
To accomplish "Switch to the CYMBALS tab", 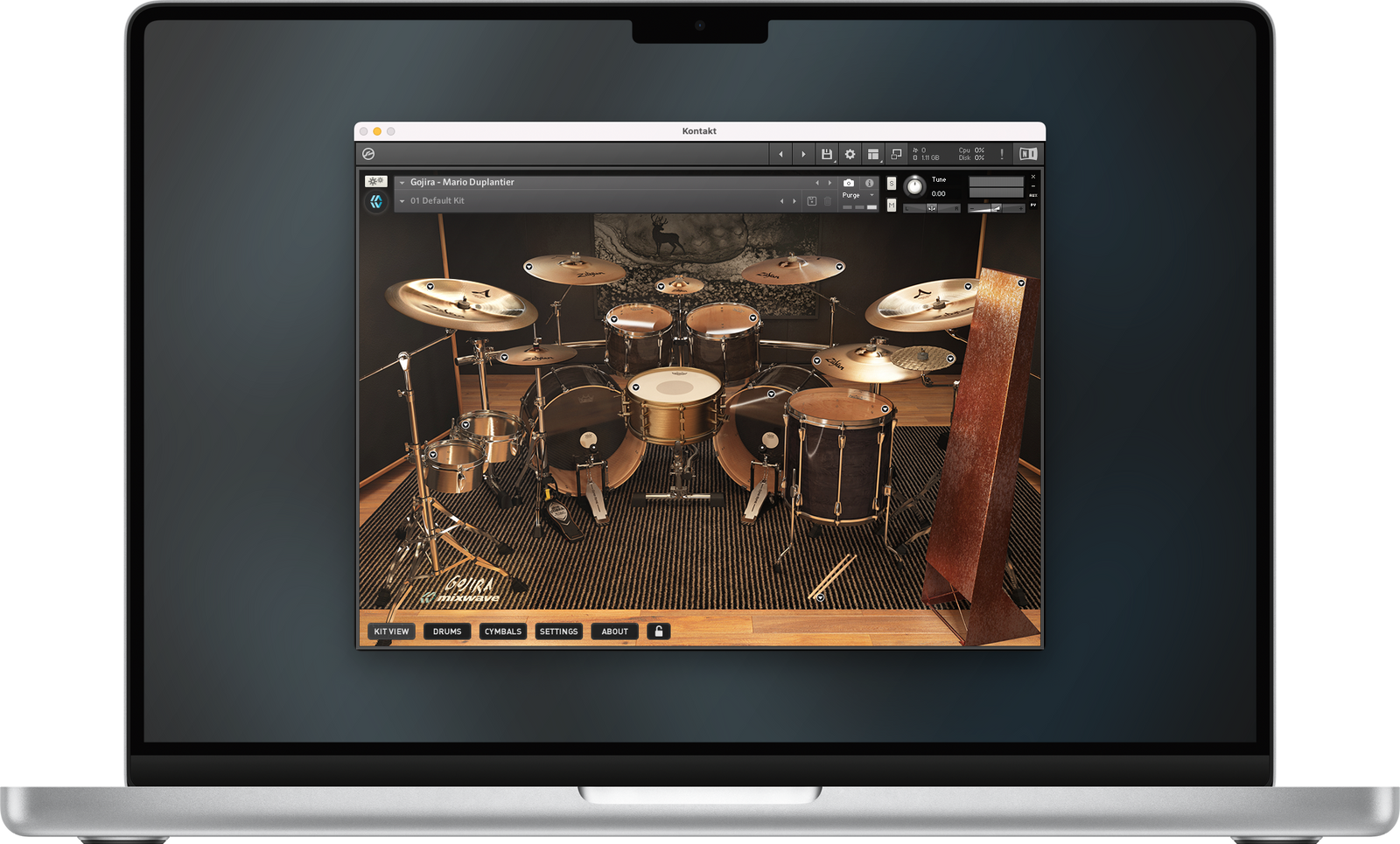I will click(x=503, y=631).
